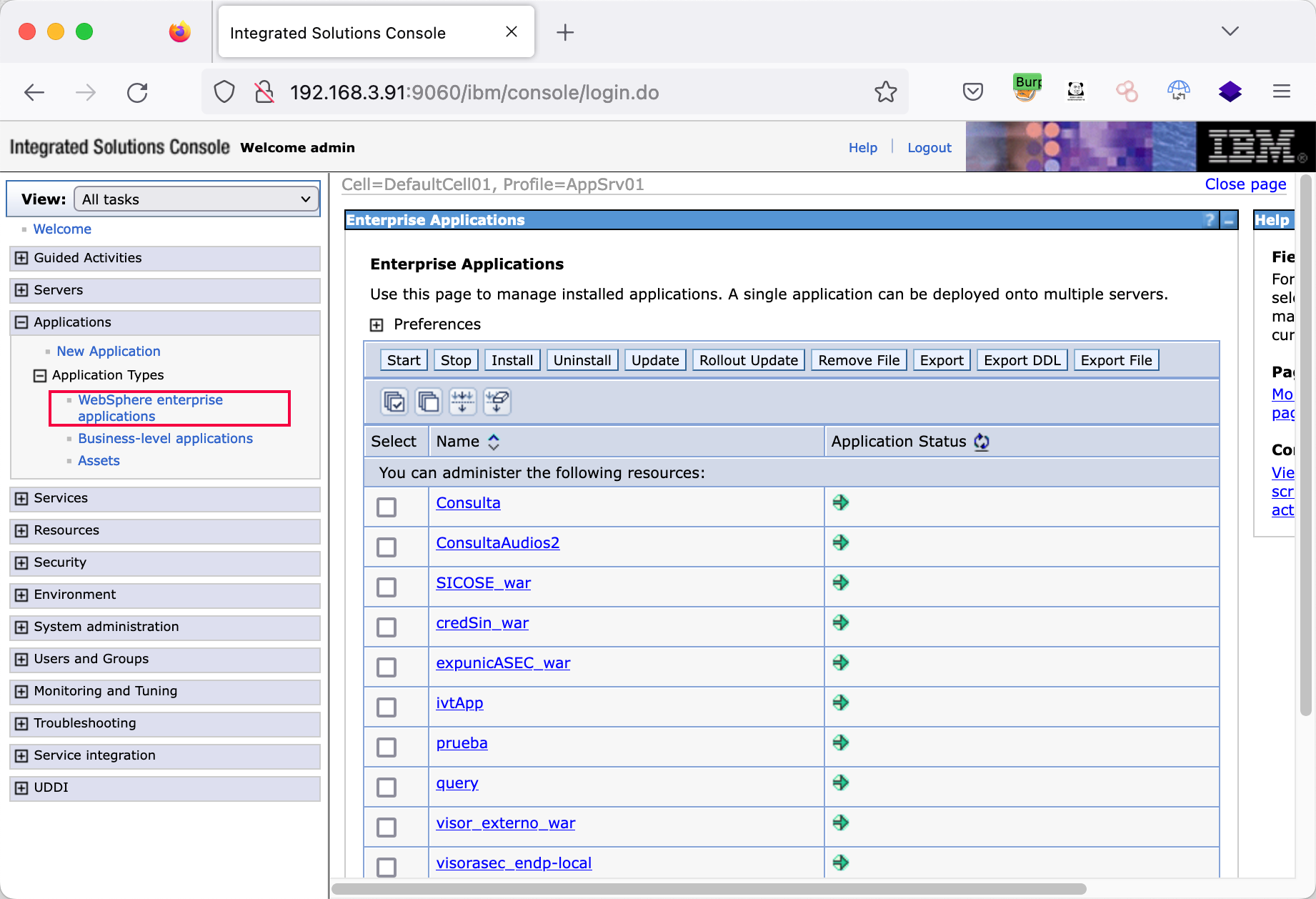
Task: Click the Show Filter function icon
Action: coord(463,402)
